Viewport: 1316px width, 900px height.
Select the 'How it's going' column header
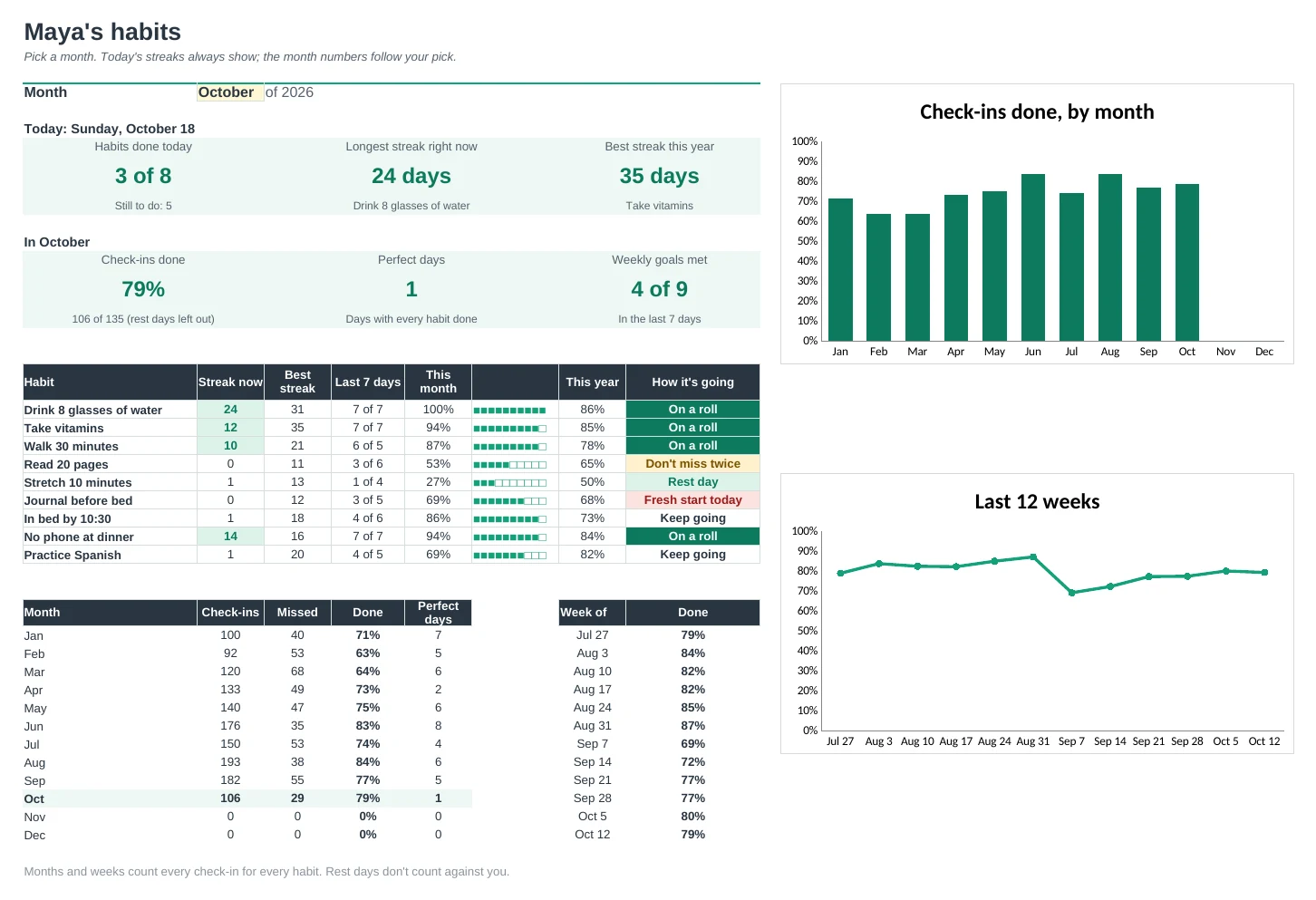pyautogui.click(x=692, y=382)
